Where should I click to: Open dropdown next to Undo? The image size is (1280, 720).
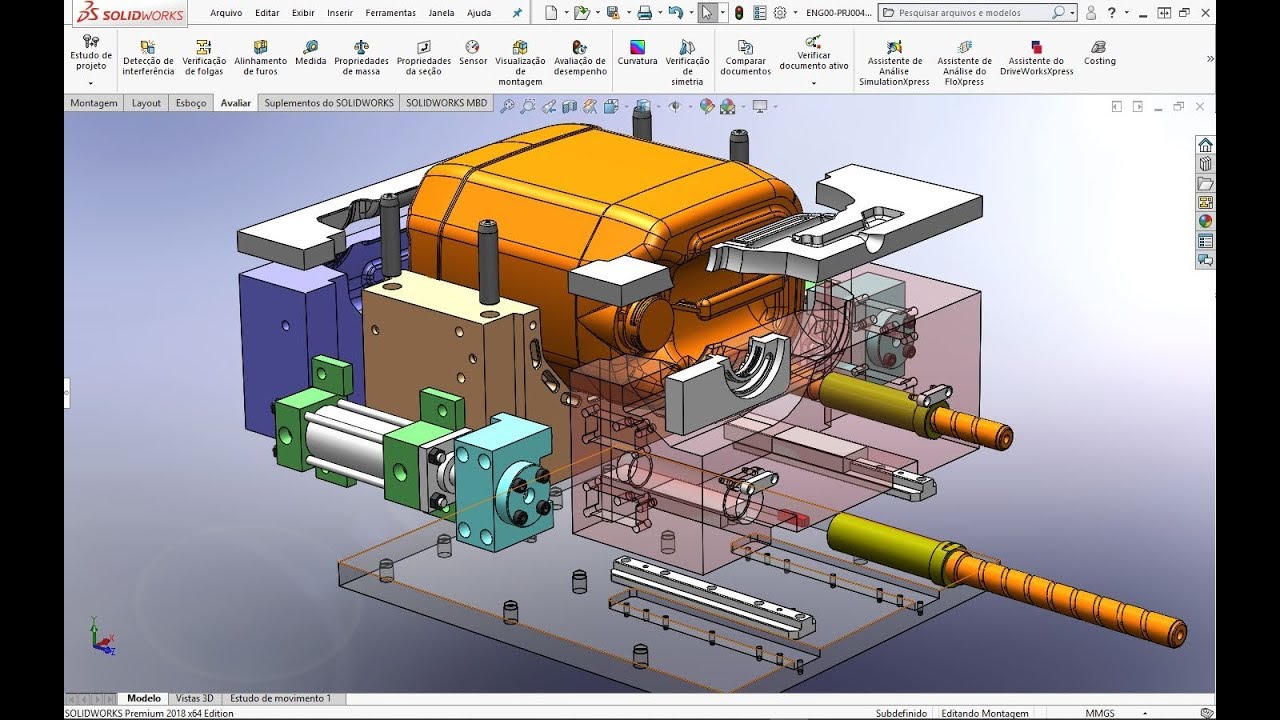point(691,13)
